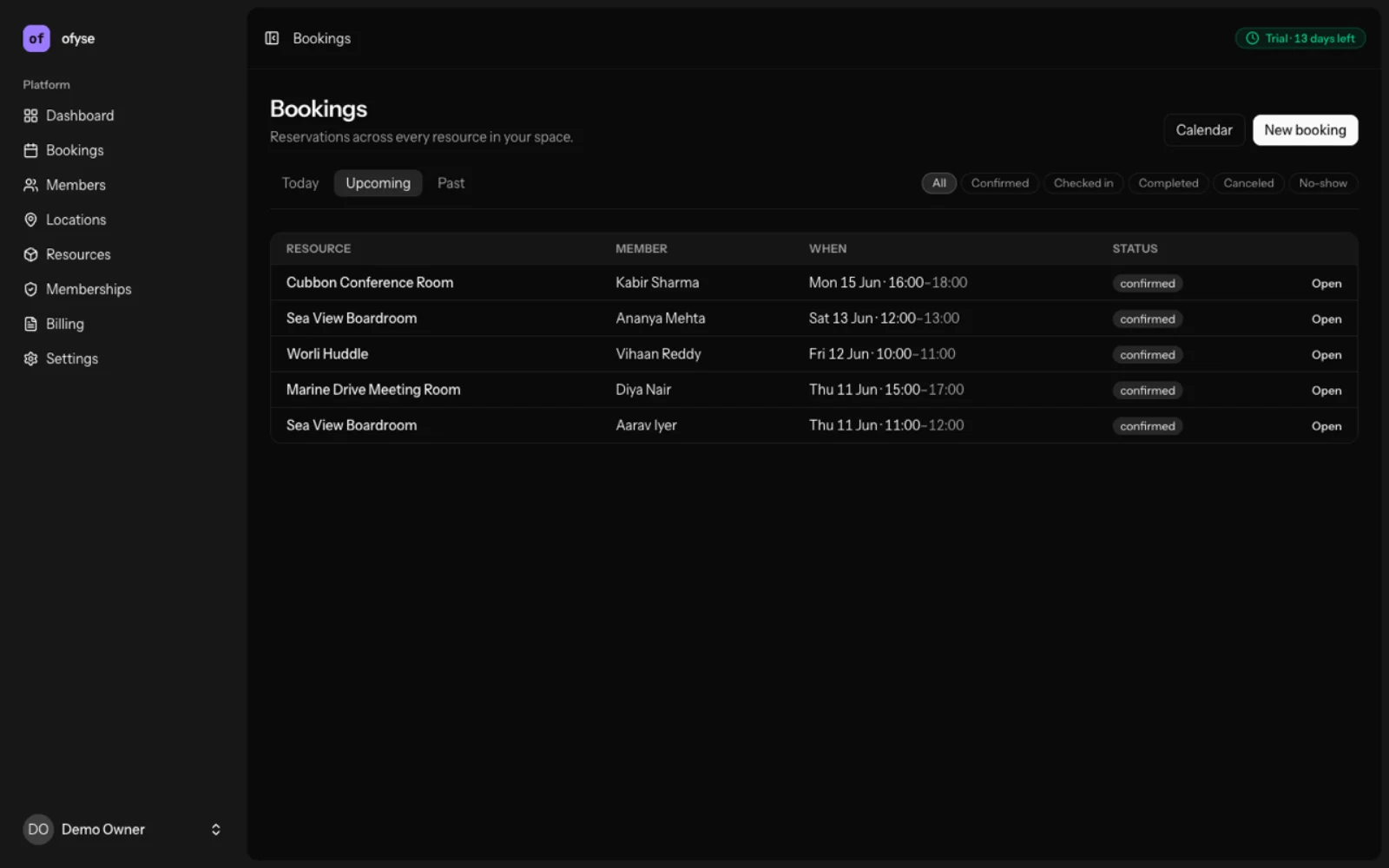The image size is (1389, 868).
Task: Click member name Kabir Sharma
Action: tap(657, 283)
